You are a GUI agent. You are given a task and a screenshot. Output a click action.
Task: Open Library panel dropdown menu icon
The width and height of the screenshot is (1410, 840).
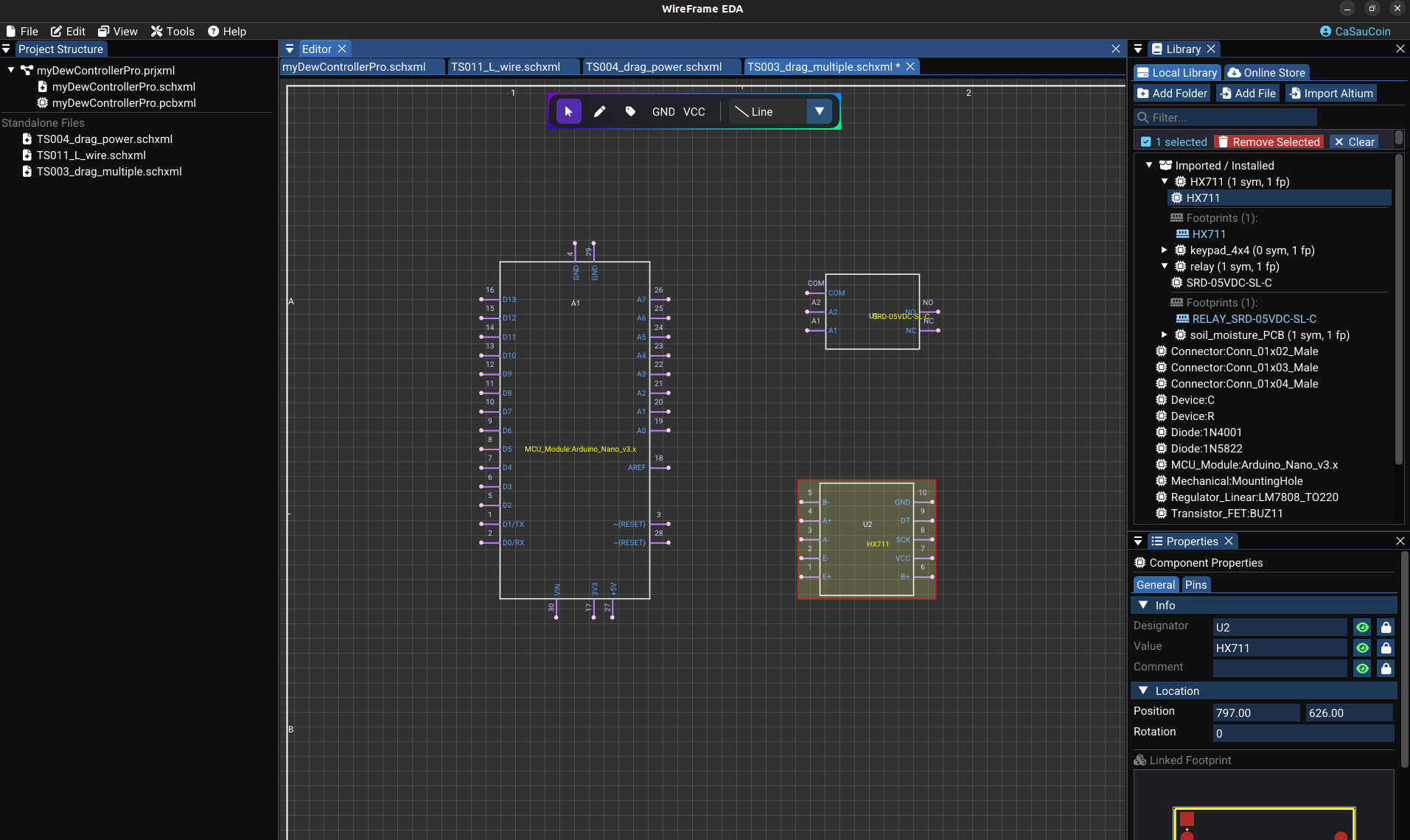tap(1138, 49)
